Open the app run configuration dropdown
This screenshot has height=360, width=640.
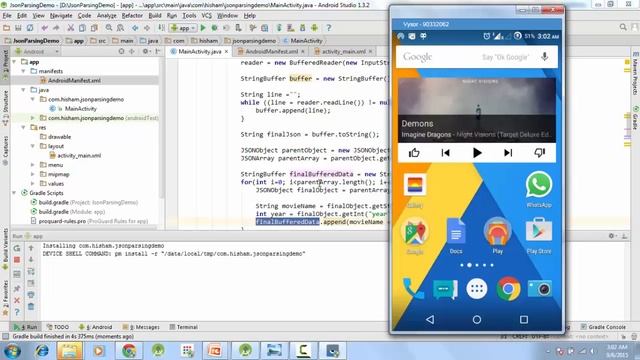click(x=183, y=28)
